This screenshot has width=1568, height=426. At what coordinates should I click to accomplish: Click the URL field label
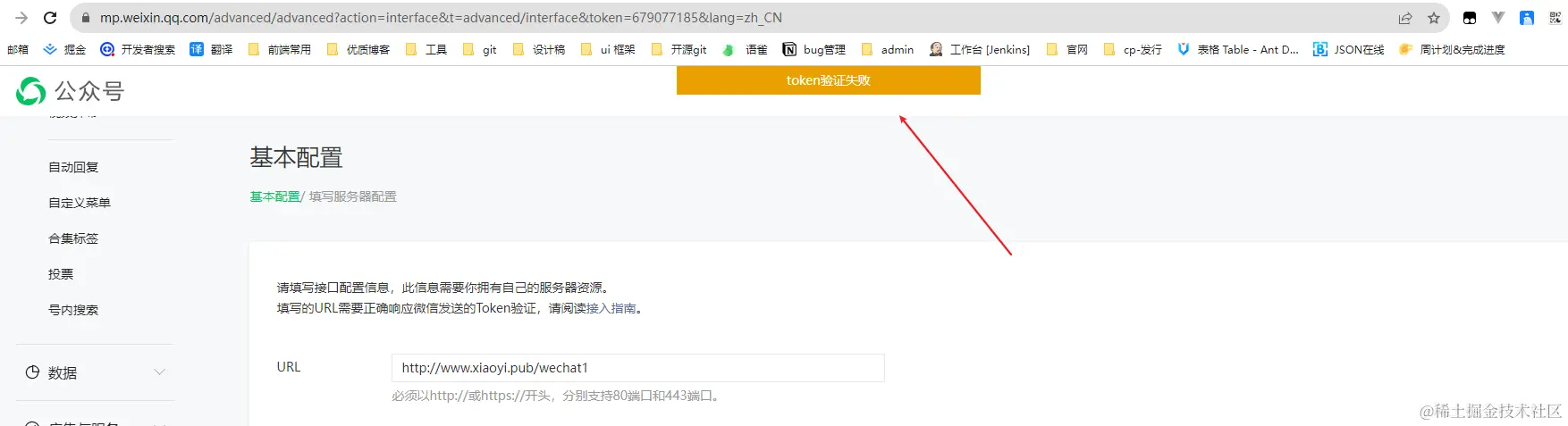[x=289, y=367]
